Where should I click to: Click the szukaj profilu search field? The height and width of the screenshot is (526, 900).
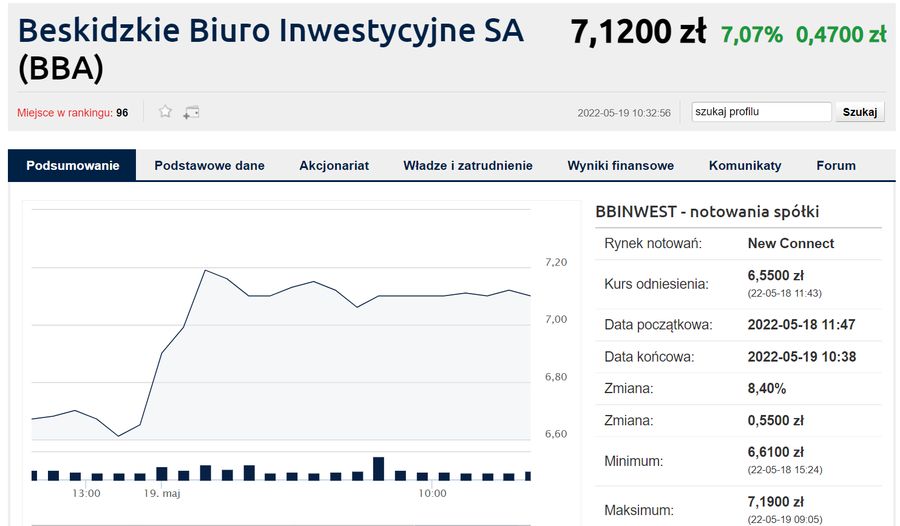[761, 112]
